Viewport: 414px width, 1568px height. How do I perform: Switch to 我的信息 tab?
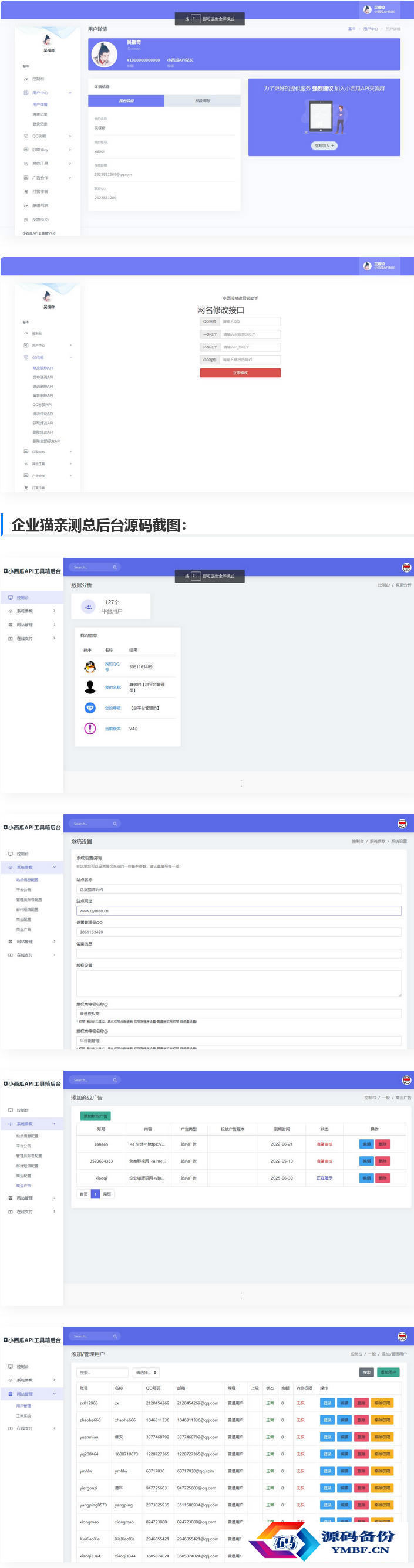click(126, 101)
